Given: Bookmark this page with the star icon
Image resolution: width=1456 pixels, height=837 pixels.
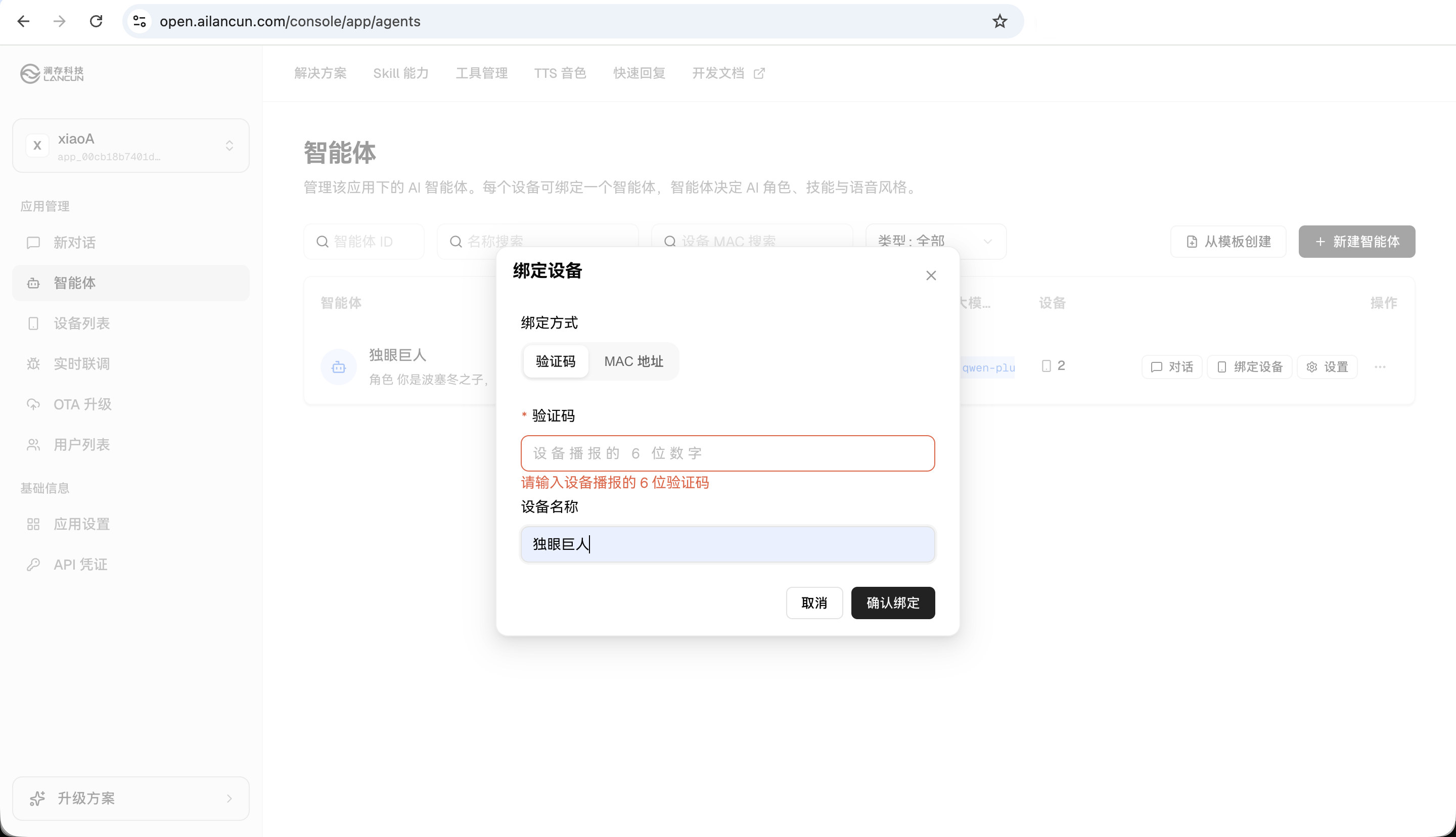Looking at the screenshot, I should coord(999,21).
